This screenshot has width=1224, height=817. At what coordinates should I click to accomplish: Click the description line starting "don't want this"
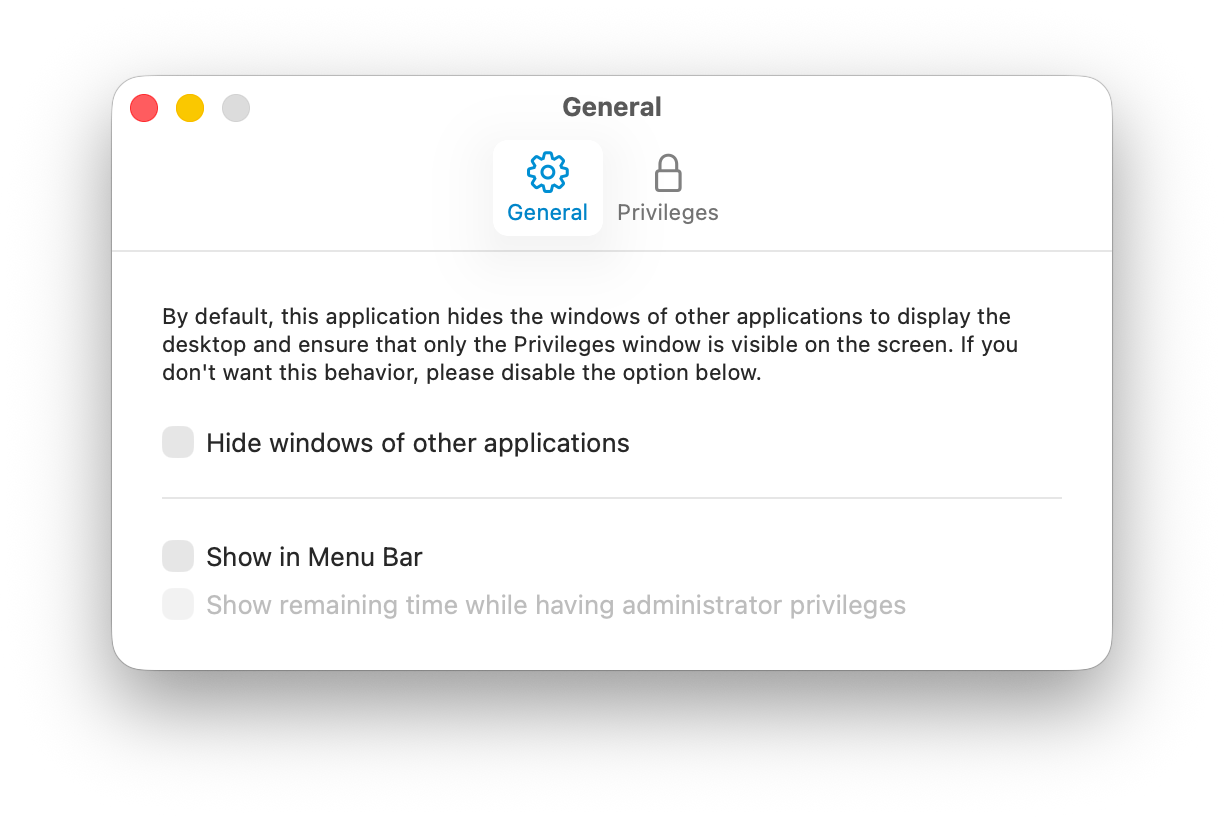tap(462, 374)
